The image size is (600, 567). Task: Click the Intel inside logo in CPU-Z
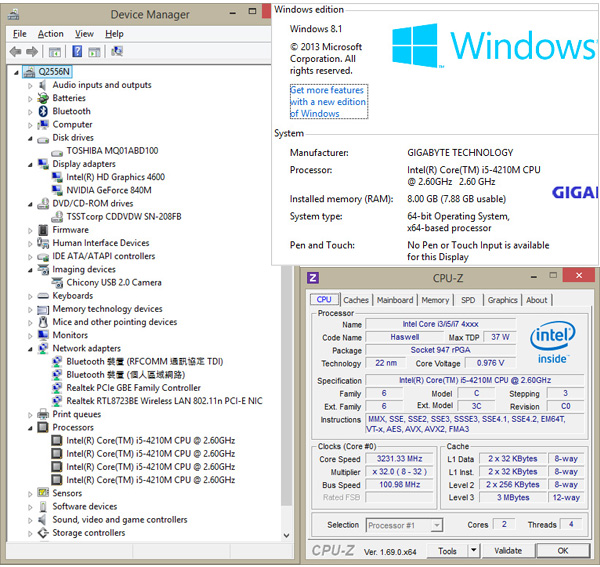(551, 342)
